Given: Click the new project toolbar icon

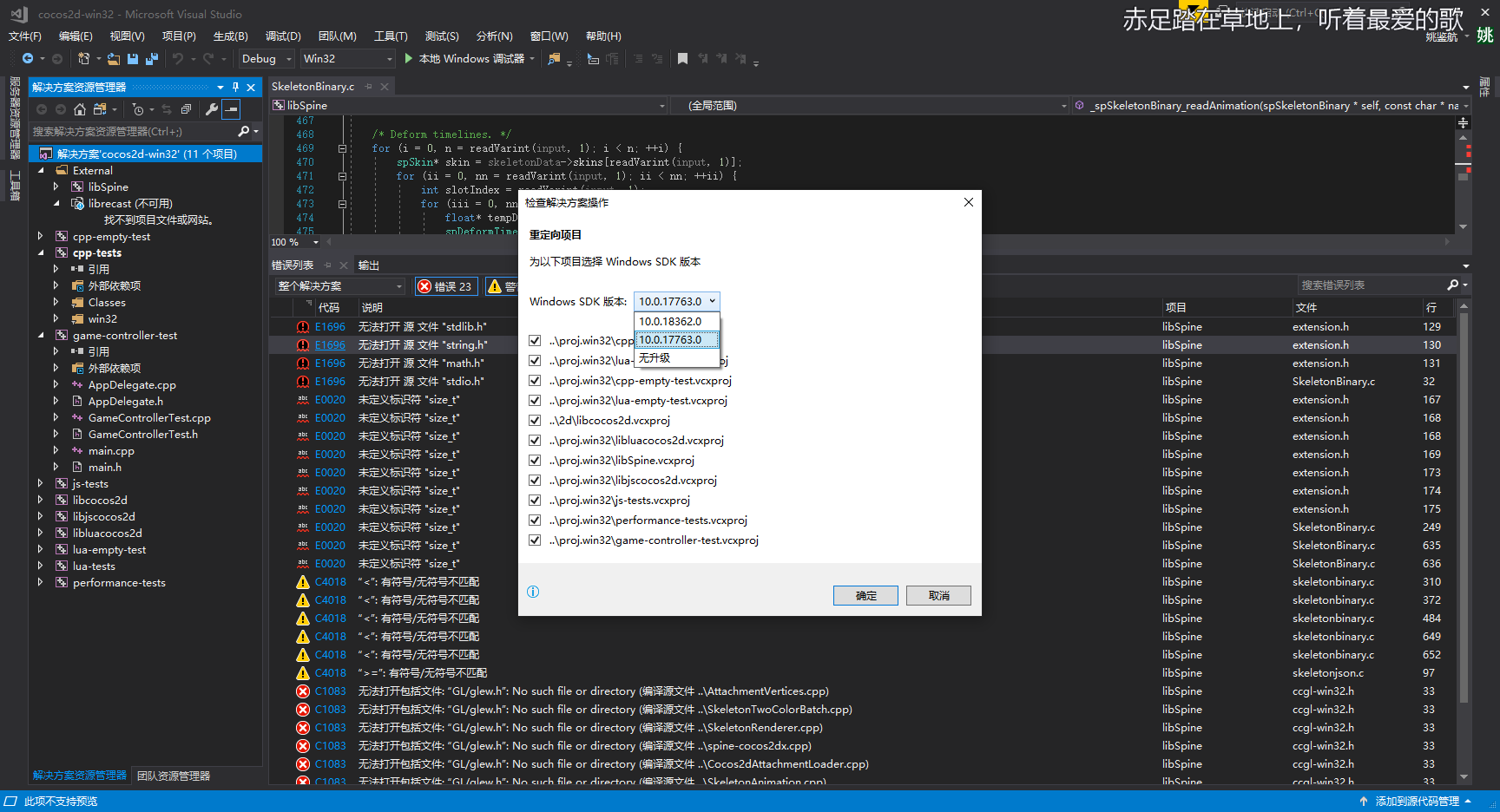Looking at the screenshot, I should [83, 59].
